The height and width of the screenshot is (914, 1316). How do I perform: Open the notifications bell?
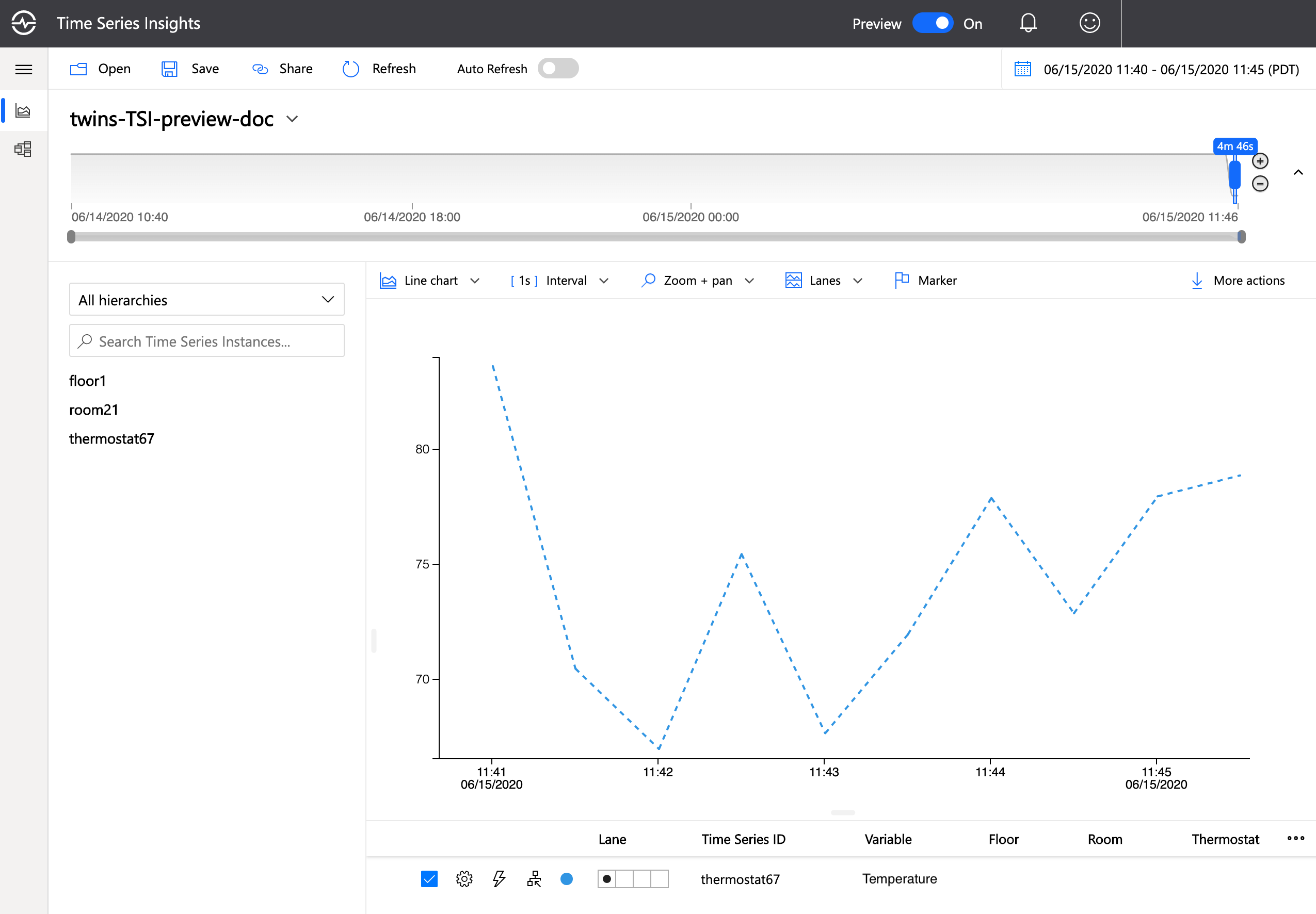pyautogui.click(x=1028, y=23)
